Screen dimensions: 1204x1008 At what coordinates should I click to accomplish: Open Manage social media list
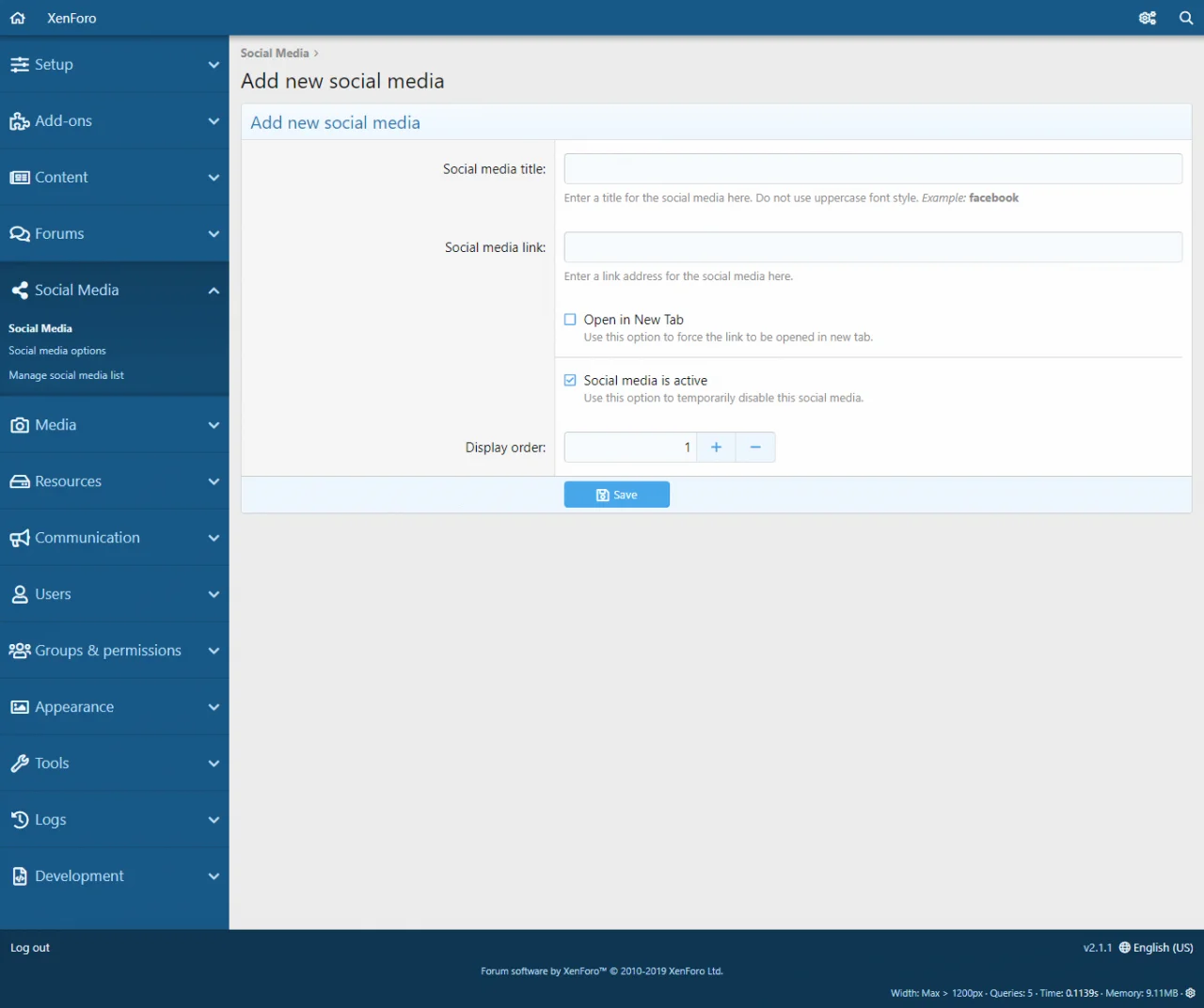tap(66, 375)
